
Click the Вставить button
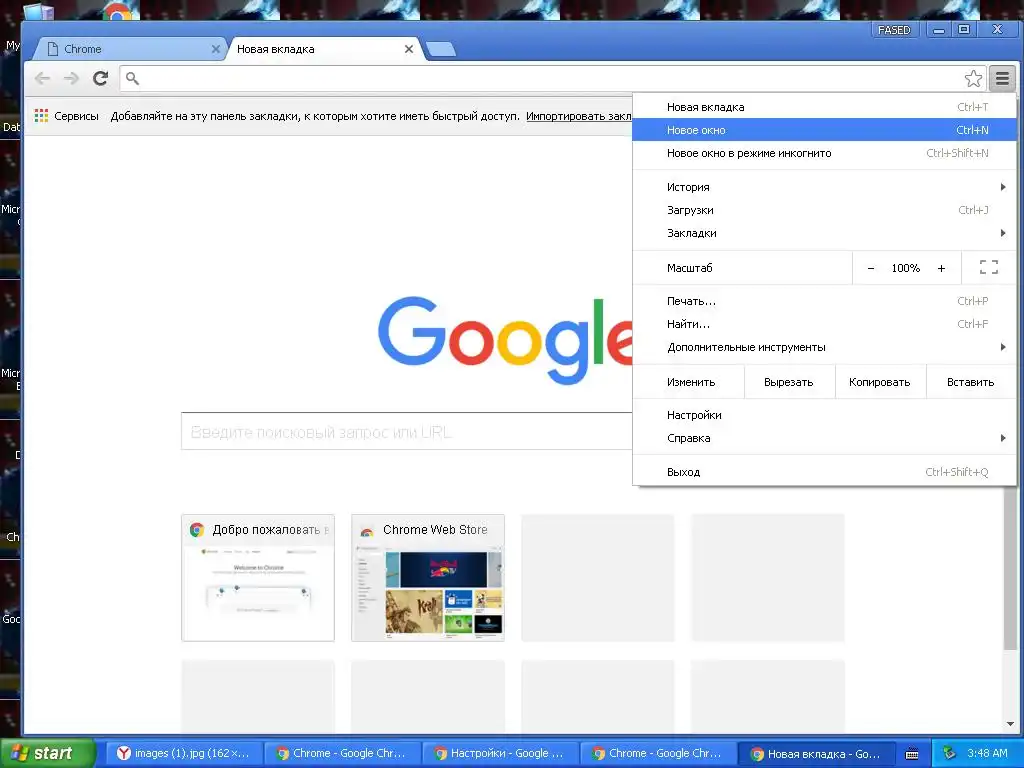tap(970, 382)
